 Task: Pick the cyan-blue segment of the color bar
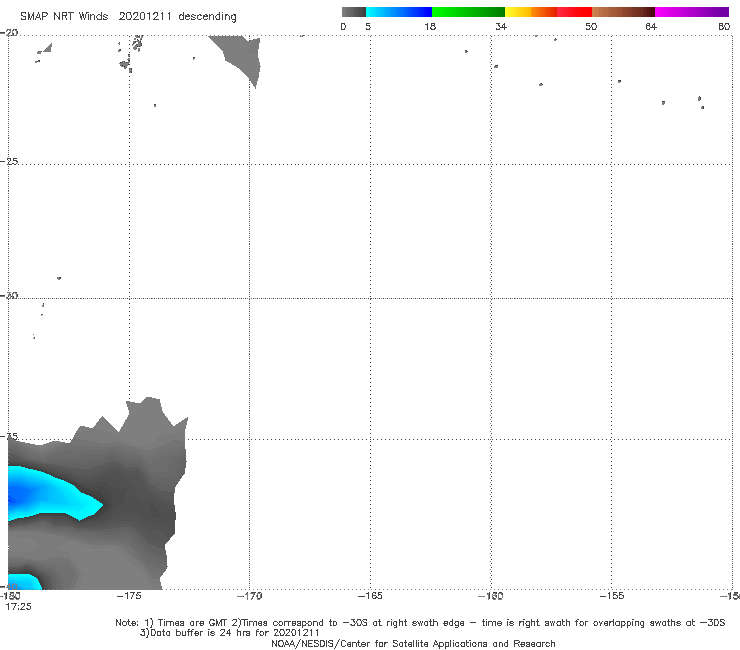pyautogui.click(x=399, y=12)
